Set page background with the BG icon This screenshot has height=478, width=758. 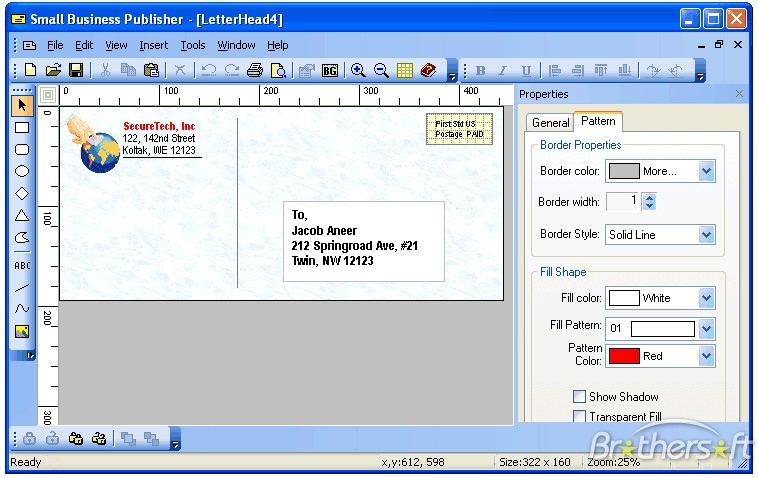point(330,71)
